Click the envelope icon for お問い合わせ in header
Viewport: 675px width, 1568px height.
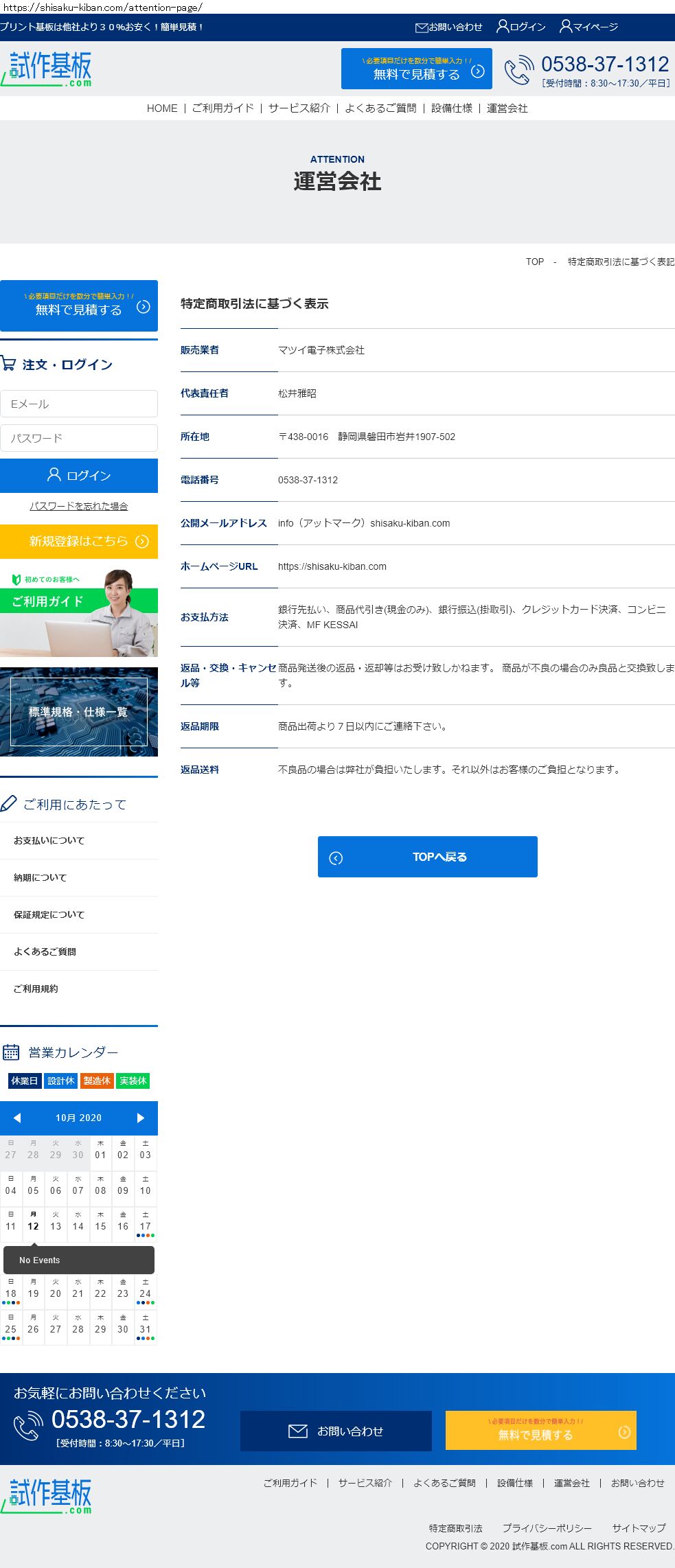pyautogui.click(x=422, y=27)
